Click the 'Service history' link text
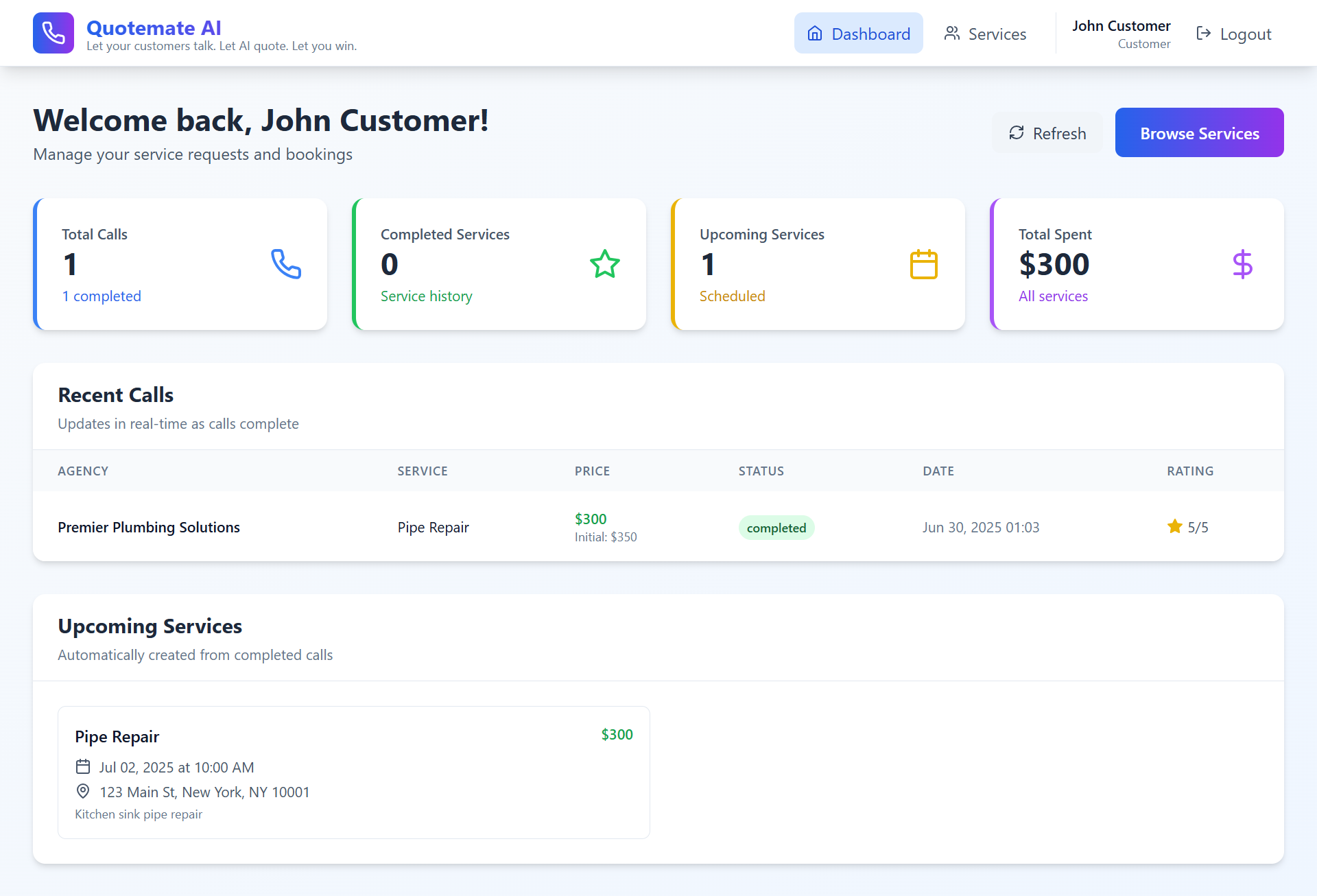Image resolution: width=1317 pixels, height=896 pixels. click(426, 296)
